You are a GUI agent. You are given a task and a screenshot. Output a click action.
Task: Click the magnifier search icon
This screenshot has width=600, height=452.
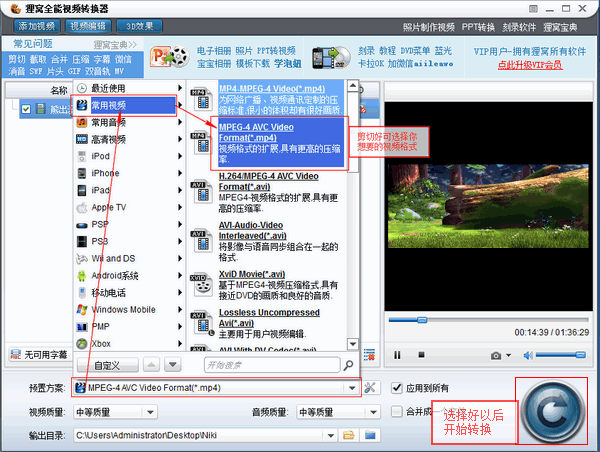tap(348, 365)
